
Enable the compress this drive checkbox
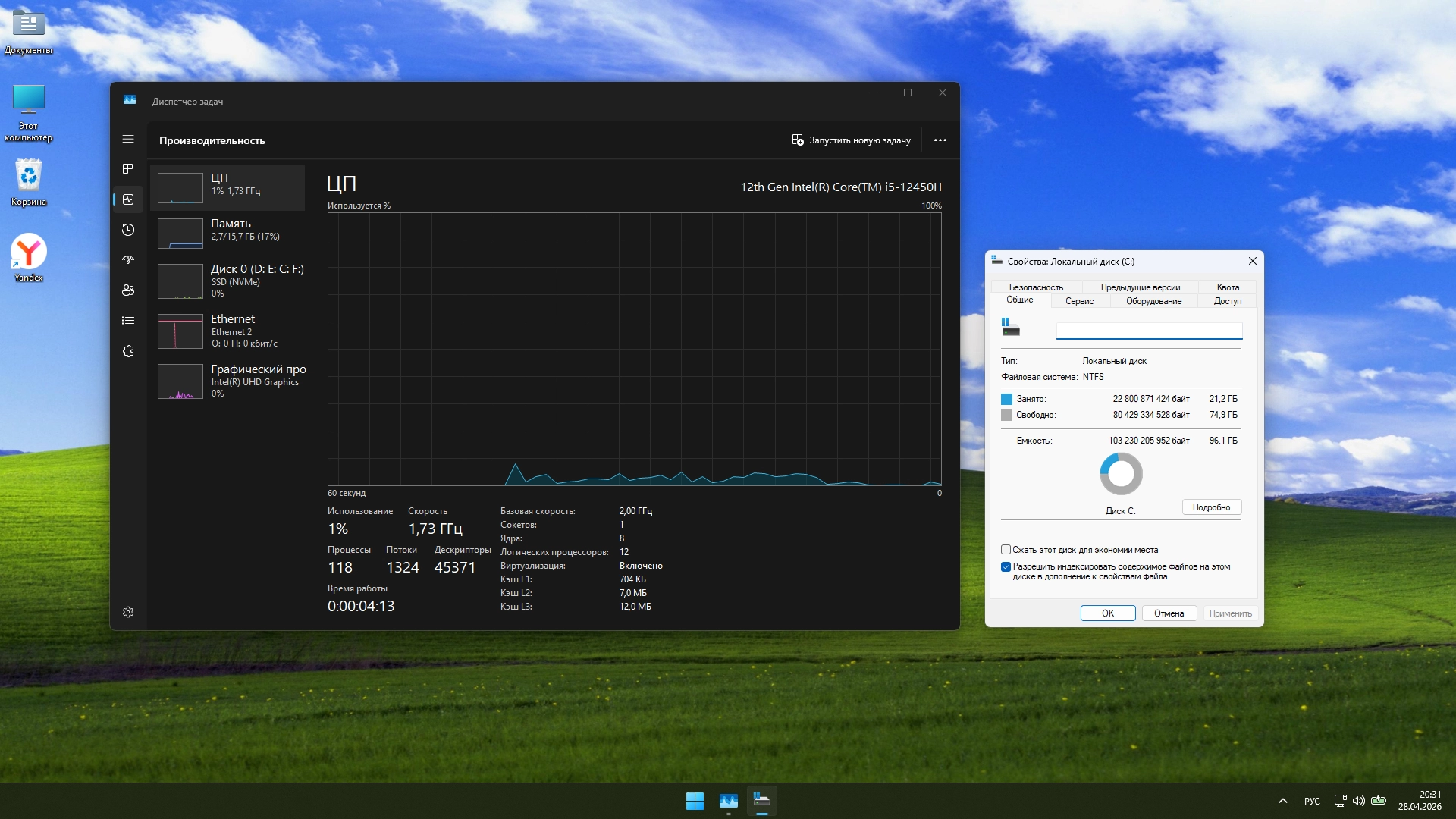(x=1006, y=550)
